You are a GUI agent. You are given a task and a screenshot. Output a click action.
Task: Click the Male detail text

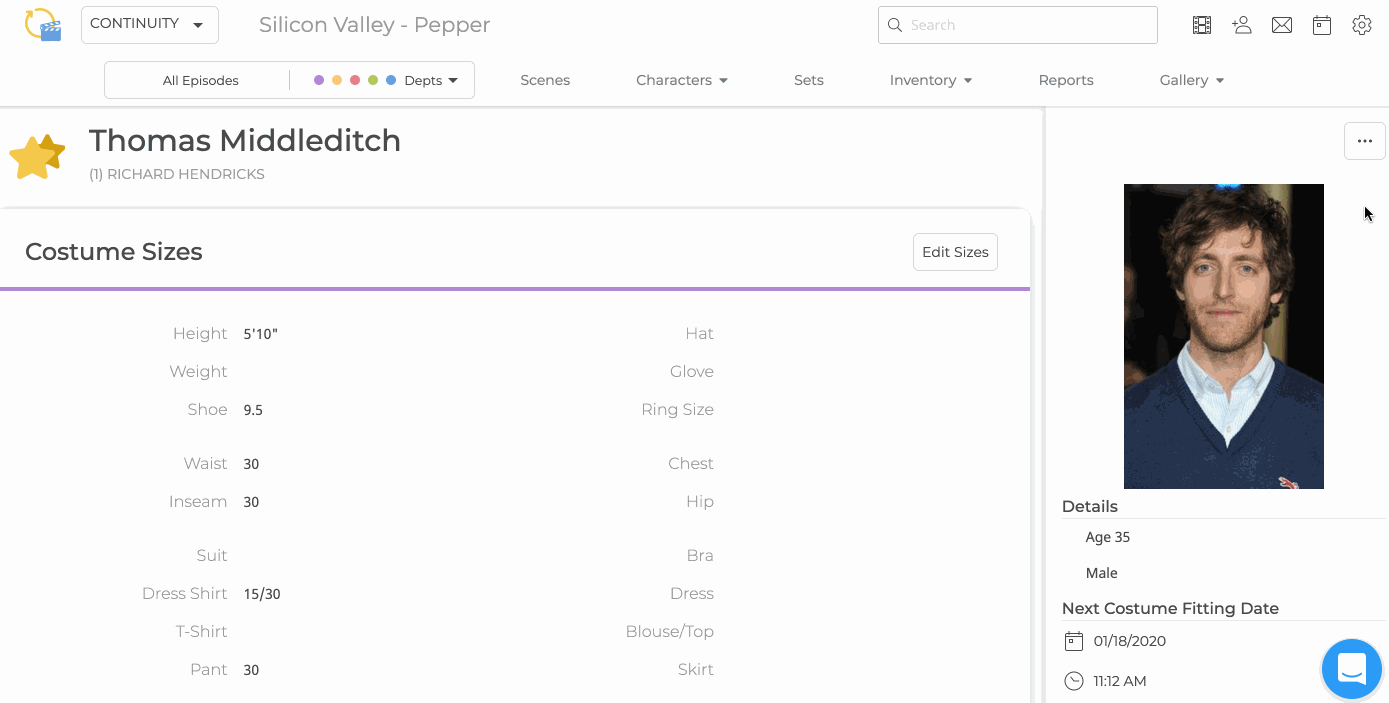tap(1102, 573)
